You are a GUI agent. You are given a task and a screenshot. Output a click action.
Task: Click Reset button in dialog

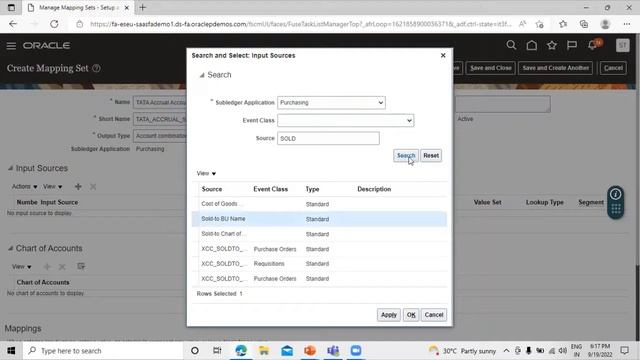pos(431,156)
